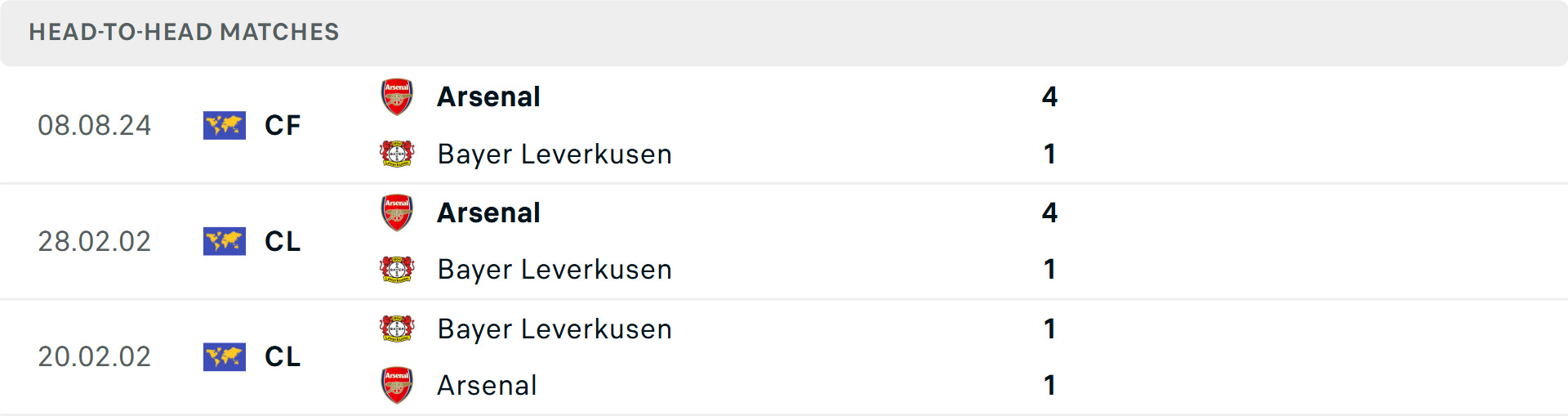Screen dimensions: 1568x416
Task: Click world map flag beside CF
Action: (x=225, y=126)
